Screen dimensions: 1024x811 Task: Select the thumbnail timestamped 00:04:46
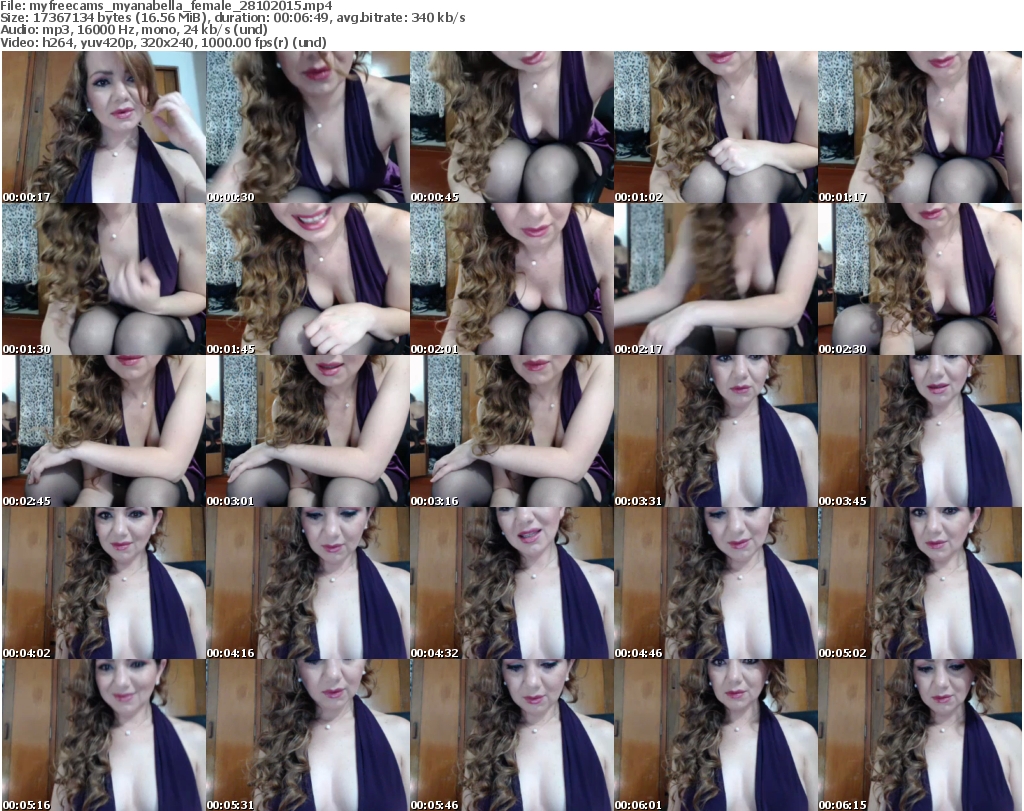coord(716,583)
